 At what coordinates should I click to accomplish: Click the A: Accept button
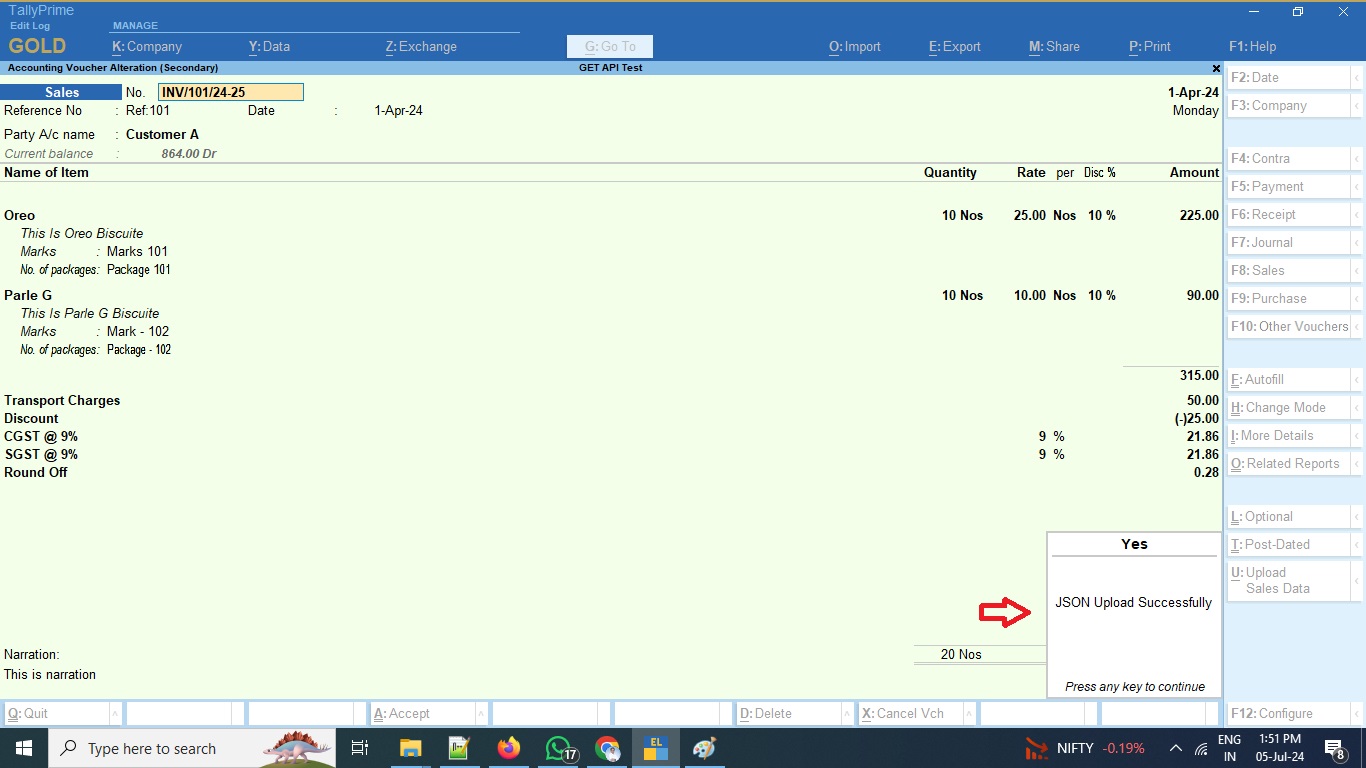[421, 714]
